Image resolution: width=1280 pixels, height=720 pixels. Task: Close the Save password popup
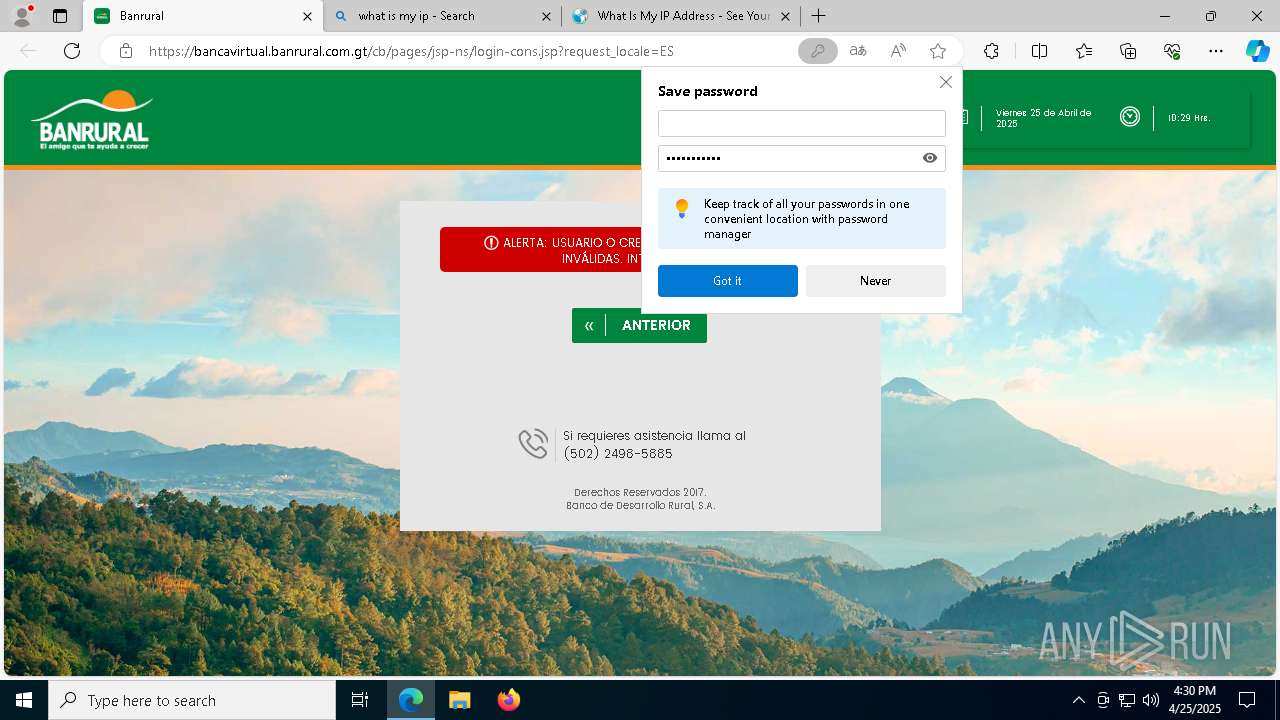pos(945,82)
